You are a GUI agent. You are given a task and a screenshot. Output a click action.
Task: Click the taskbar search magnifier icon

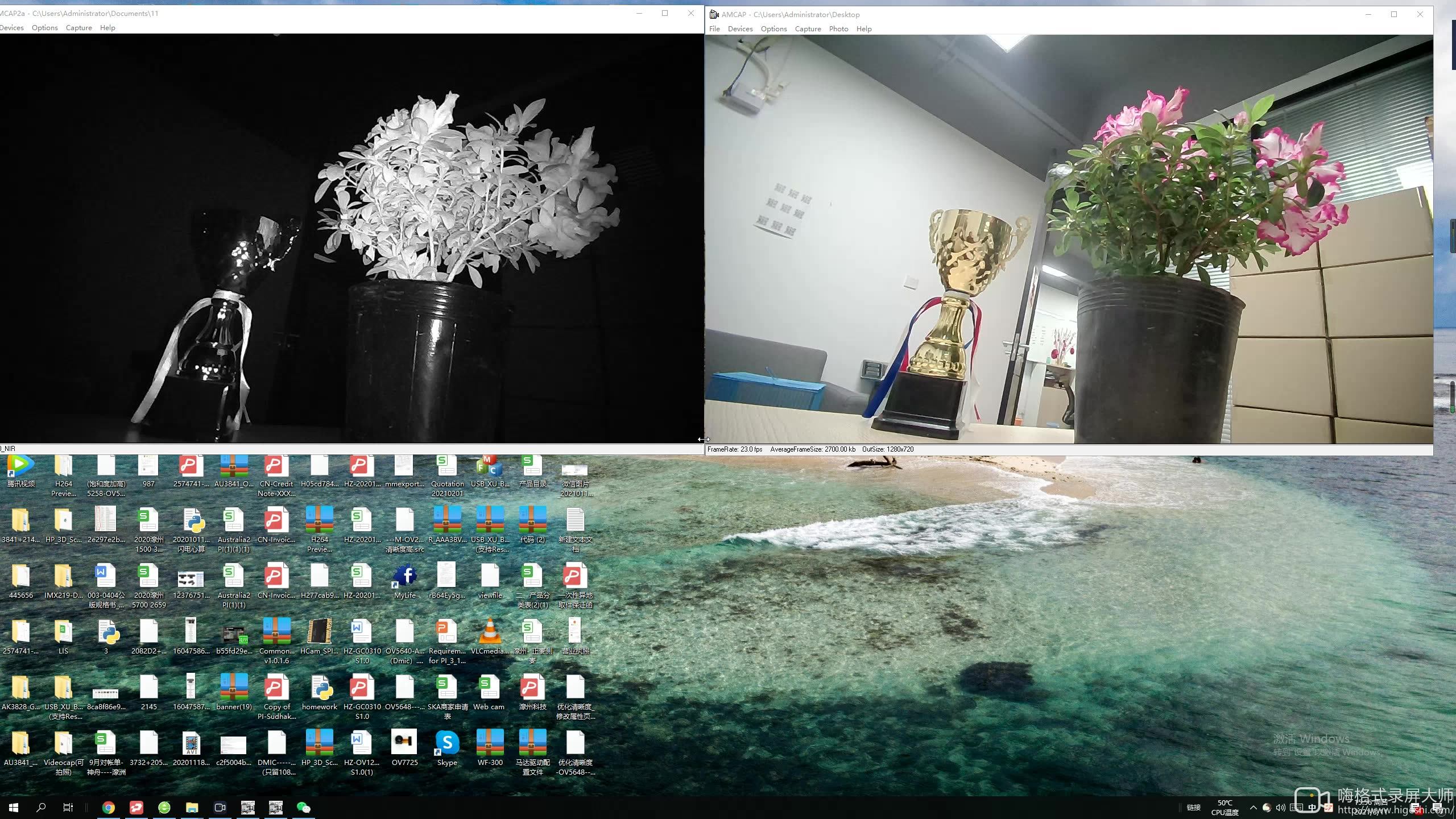click(41, 808)
